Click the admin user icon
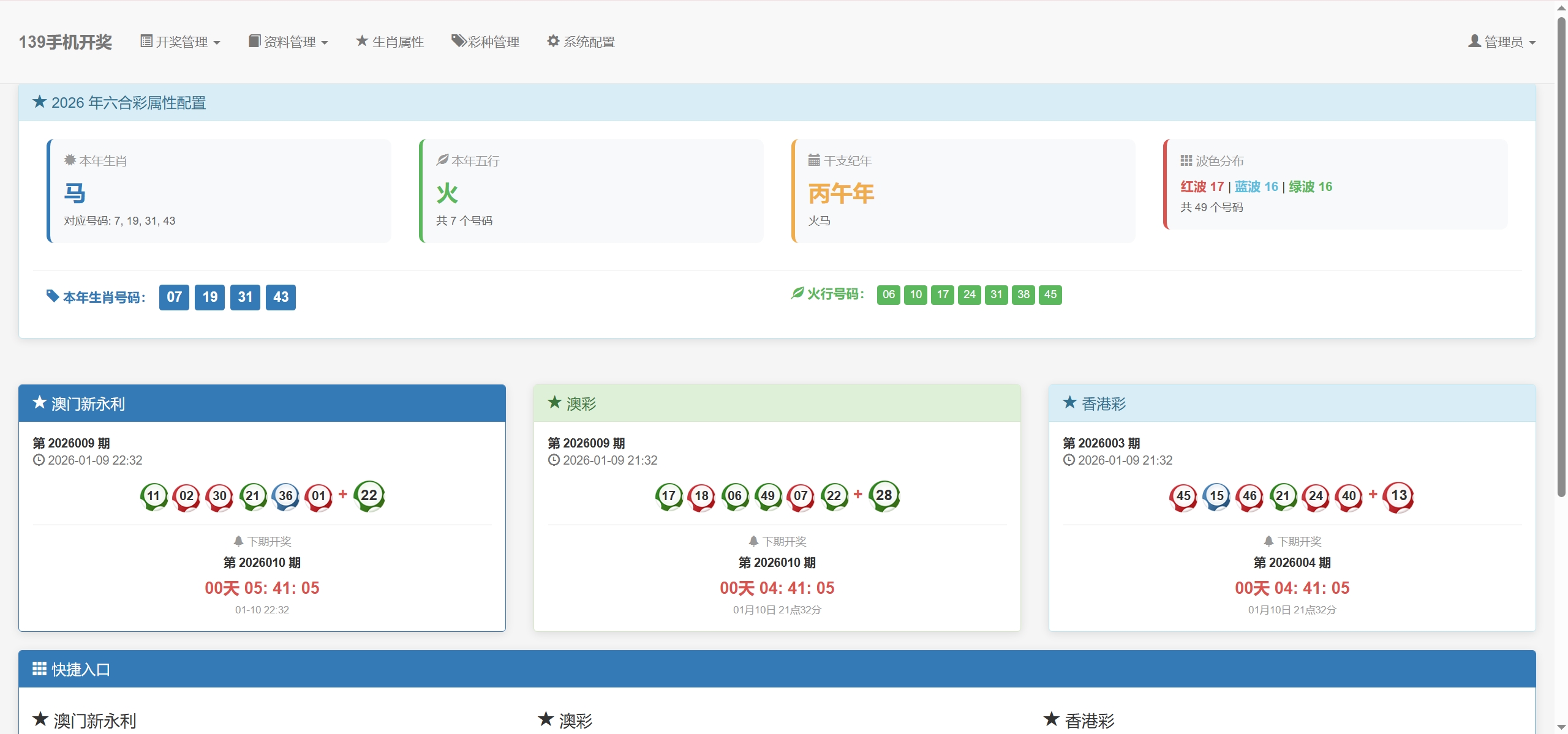This screenshot has height=734, width=1568. [1474, 41]
